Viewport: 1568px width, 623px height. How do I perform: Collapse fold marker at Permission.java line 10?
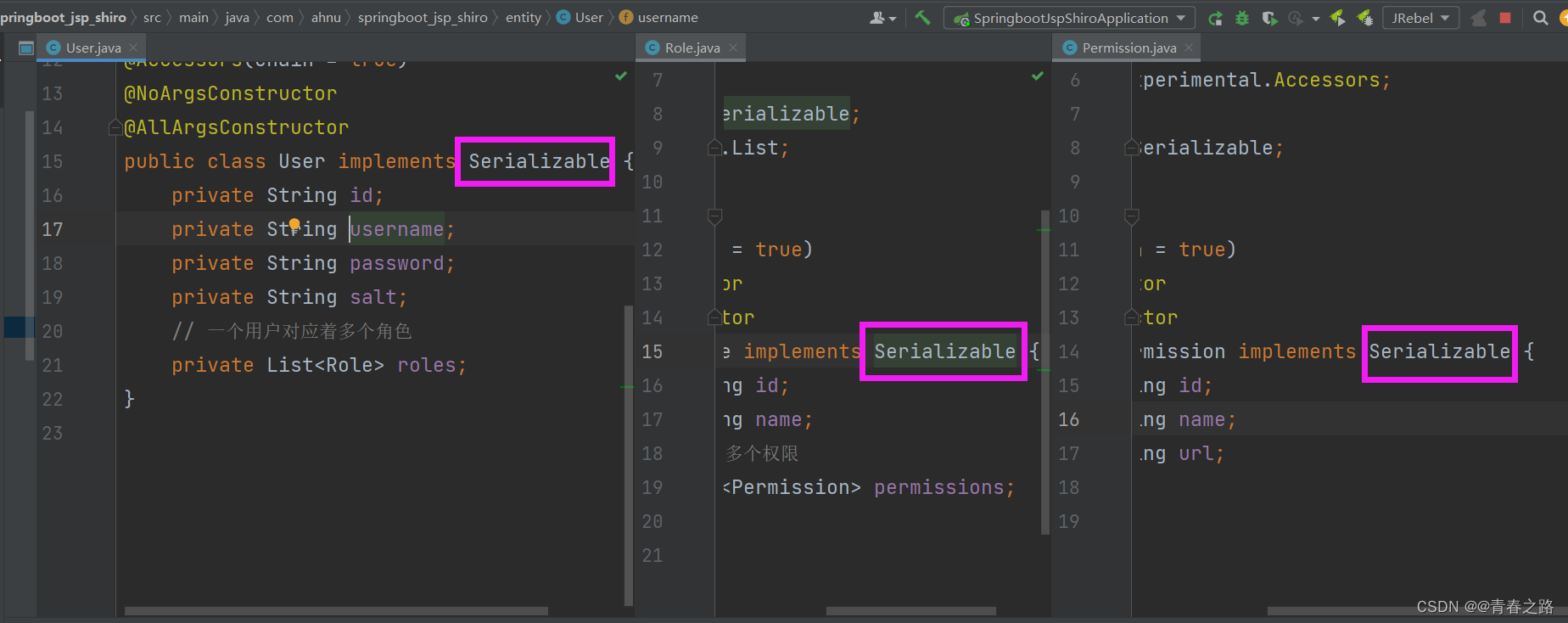pyautogui.click(x=1131, y=216)
